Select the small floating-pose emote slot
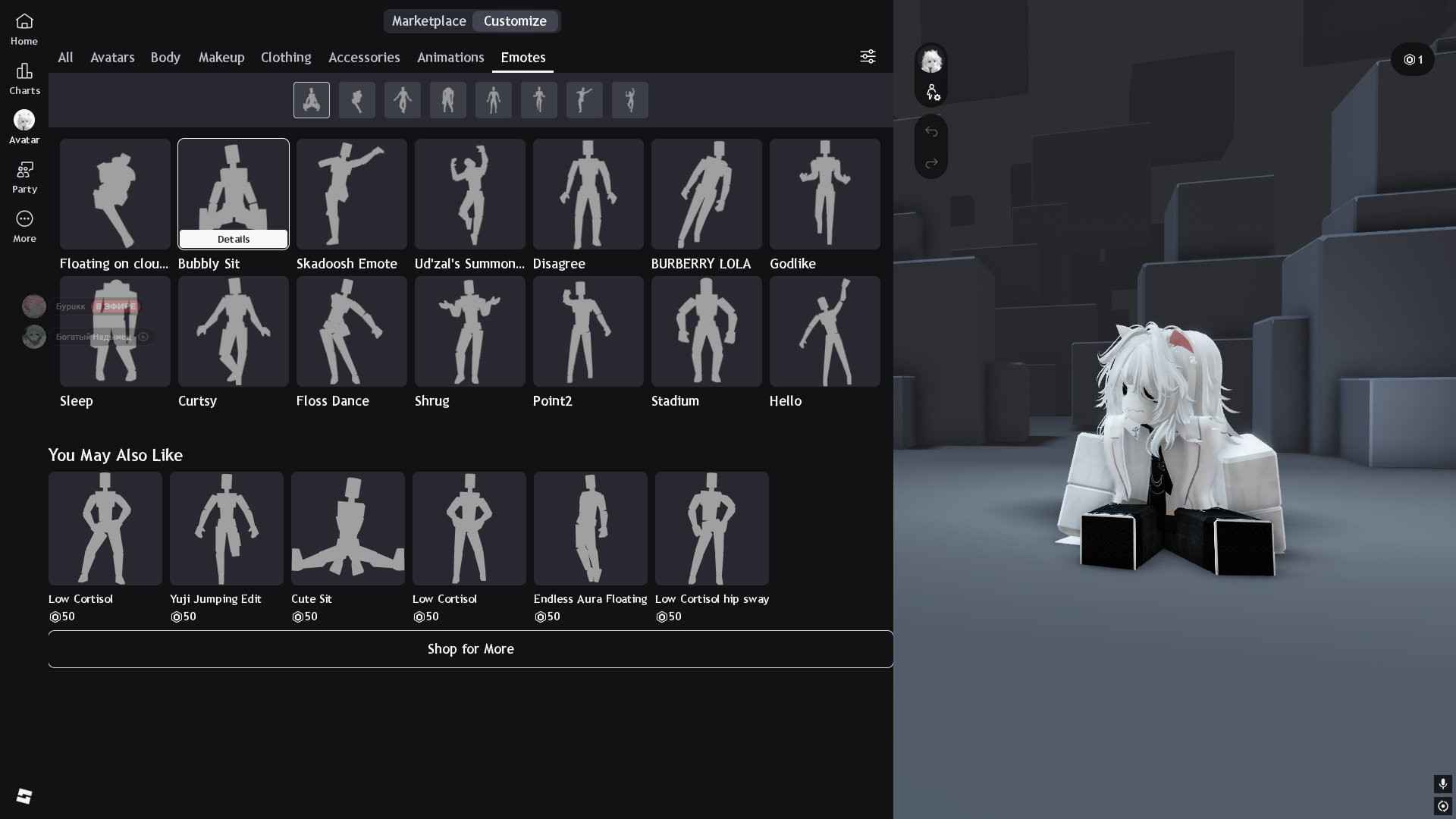Viewport: 1456px width, 819px height. (x=357, y=100)
